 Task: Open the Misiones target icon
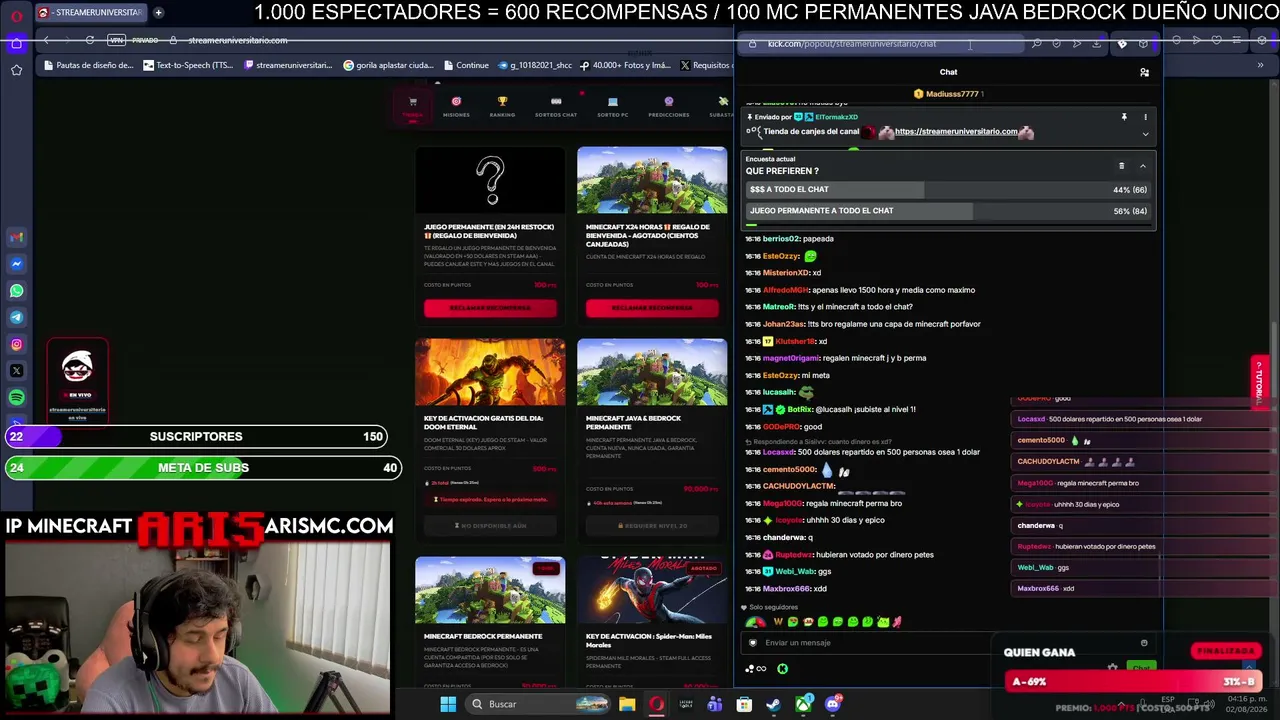(x=456, y=102)
